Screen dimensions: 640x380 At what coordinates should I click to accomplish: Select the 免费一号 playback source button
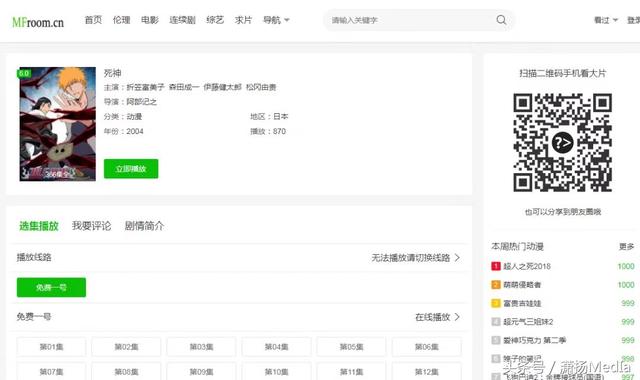pyautogui.click(x=51, y=287)
